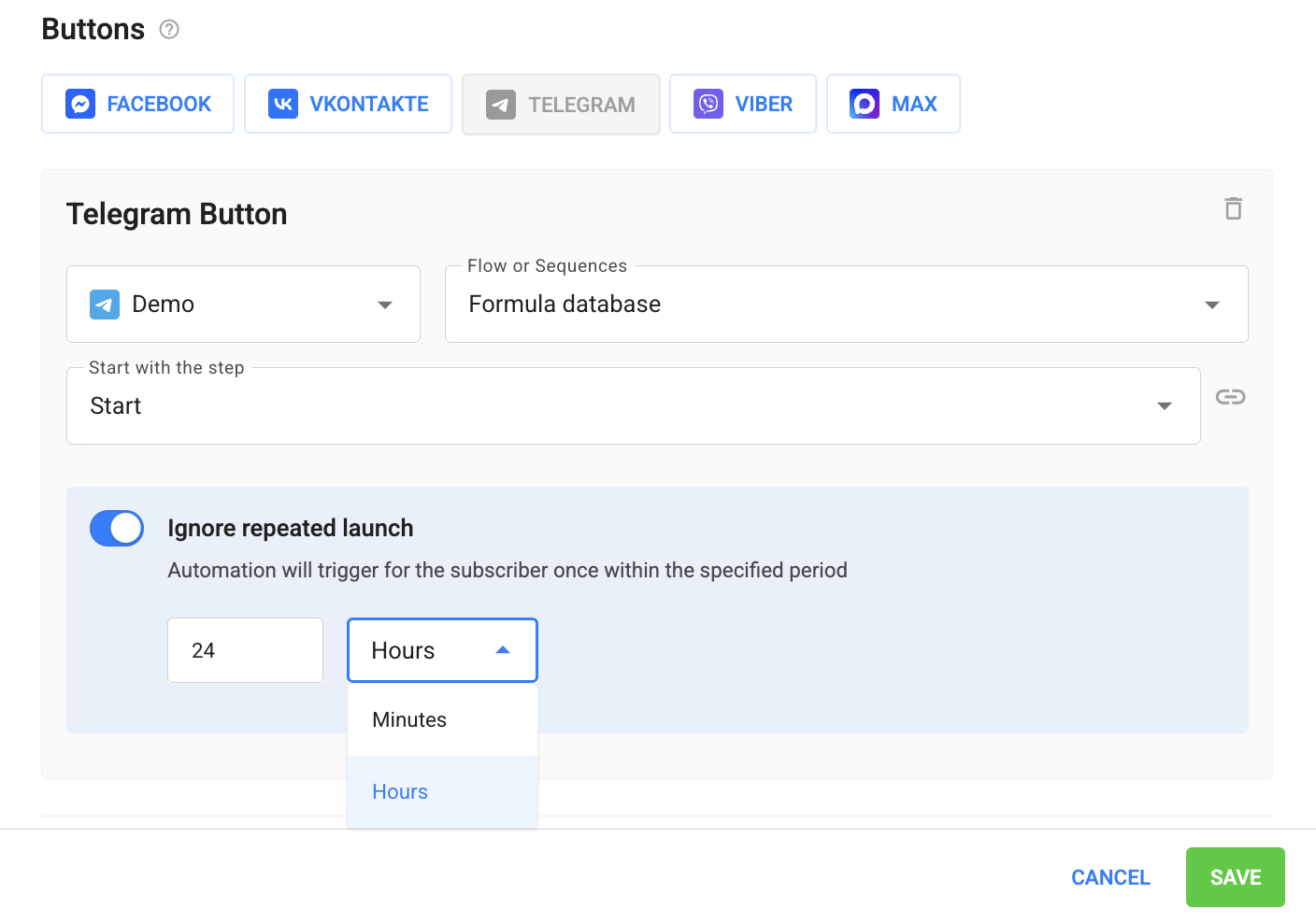Select the Telegram button tab

(561, 105)
